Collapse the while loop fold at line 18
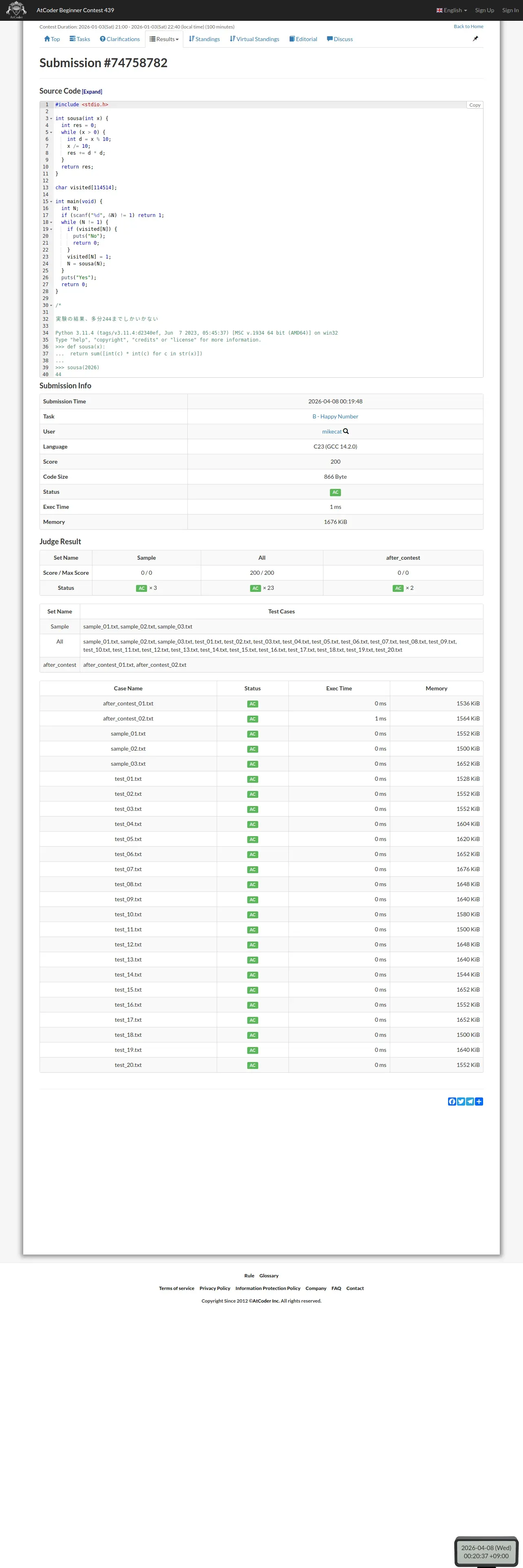Screen dimensions: 523x1568 click(51, 222)
